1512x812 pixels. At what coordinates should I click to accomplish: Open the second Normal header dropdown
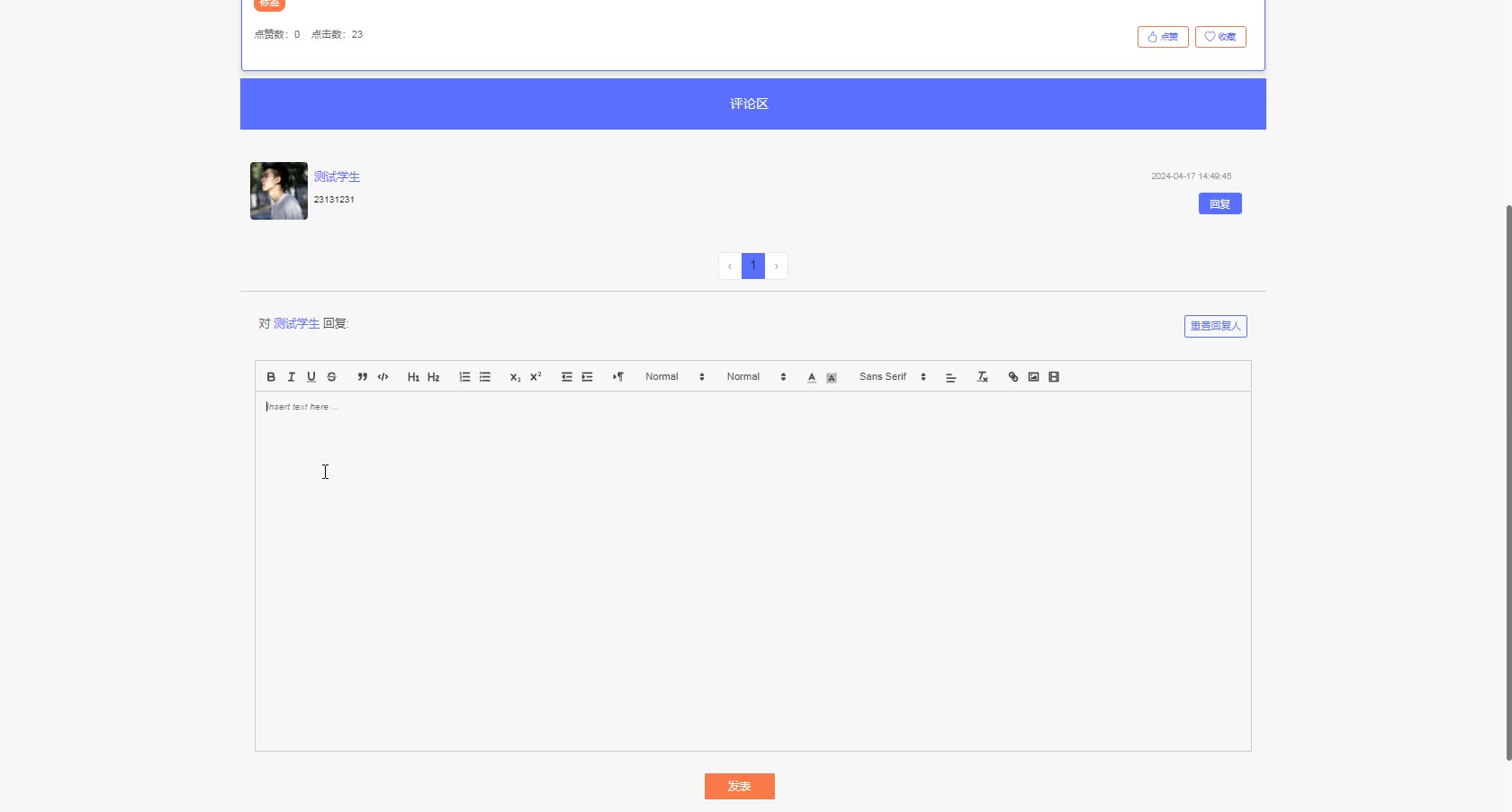tap(757, 377)
